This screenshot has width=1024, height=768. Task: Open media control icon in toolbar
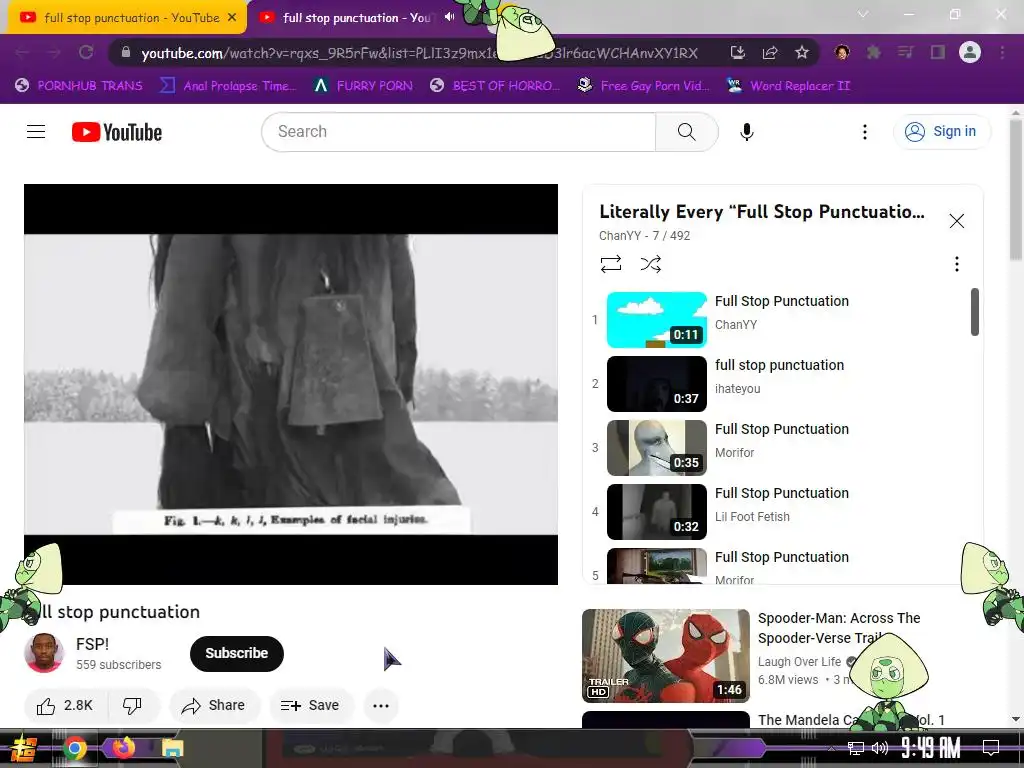click(x=905, y=52)
